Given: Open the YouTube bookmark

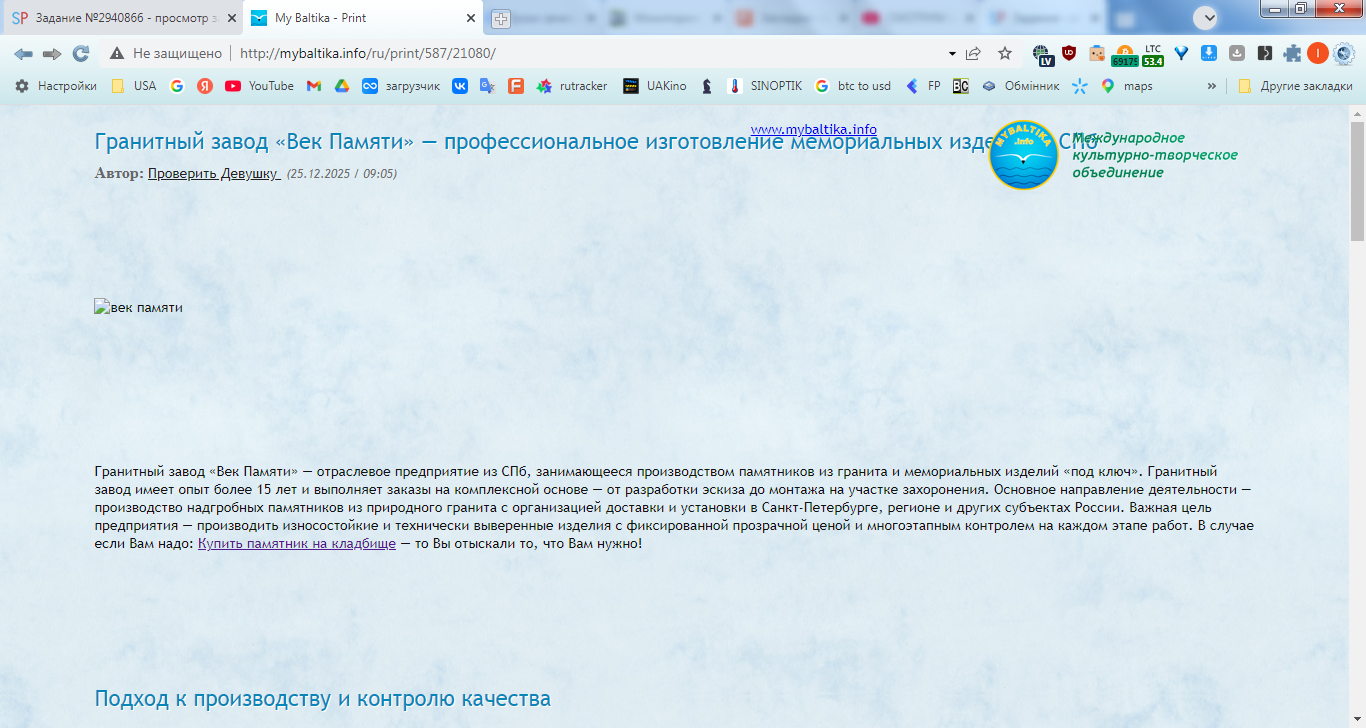Looking at the screenshot, I should click(x=259, y=86).
